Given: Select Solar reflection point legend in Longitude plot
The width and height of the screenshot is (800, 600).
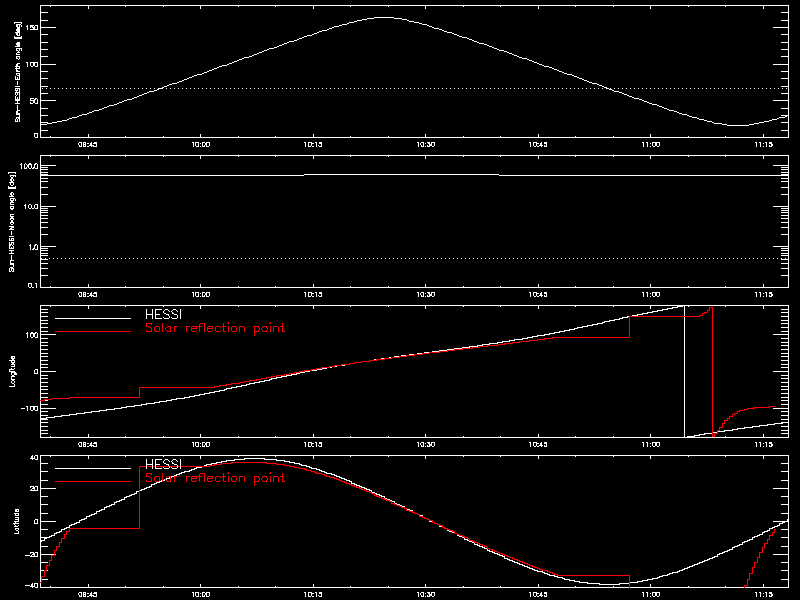Looking at the screenshot, I should pos(215,328).
